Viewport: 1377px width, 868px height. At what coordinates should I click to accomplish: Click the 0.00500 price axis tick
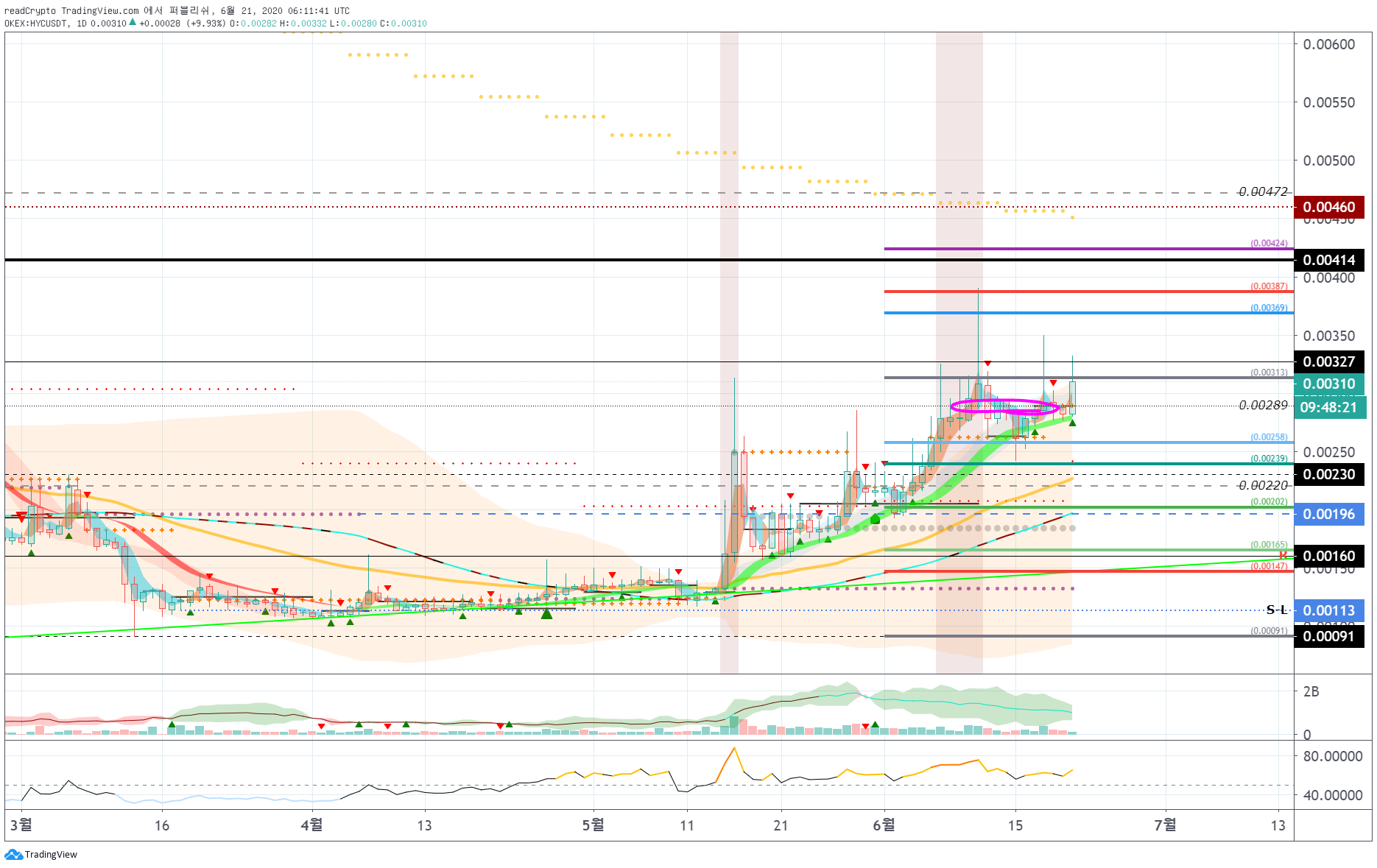(1328, 160)
